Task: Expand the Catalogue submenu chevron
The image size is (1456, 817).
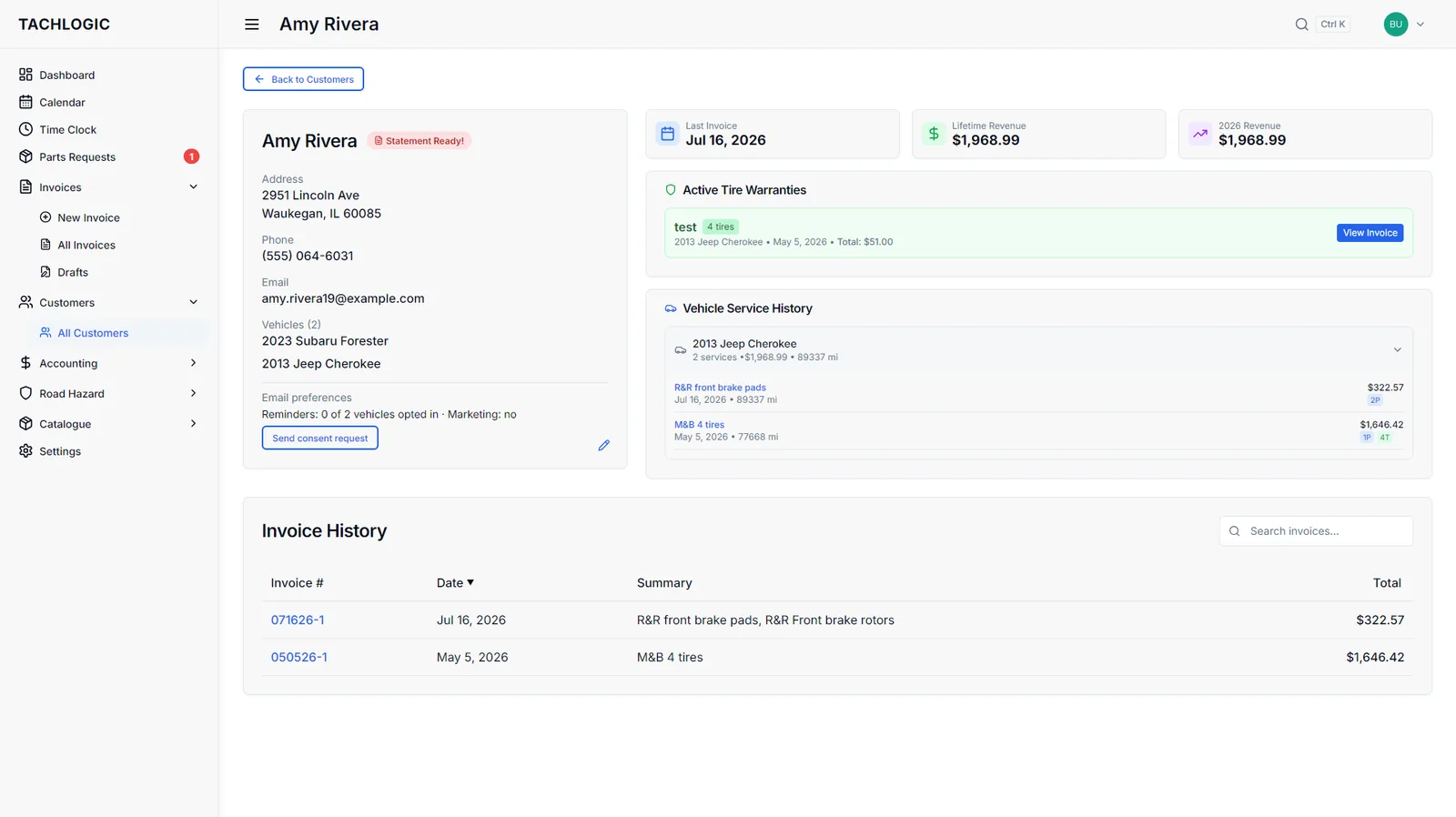Action: click(193, 423)
